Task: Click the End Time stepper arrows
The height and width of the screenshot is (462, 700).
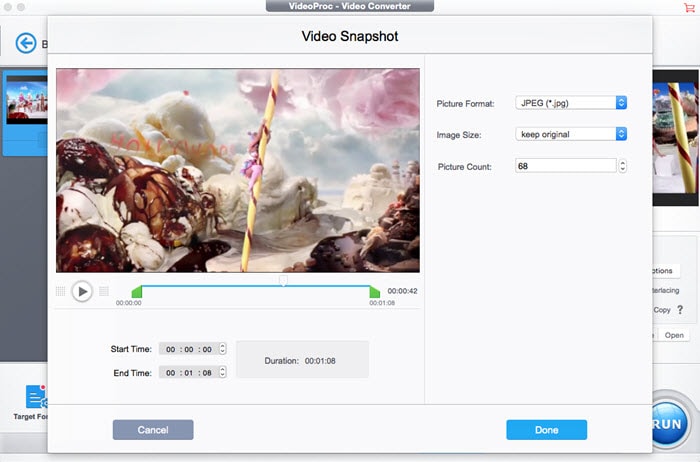Action: click(x=222, y=372)
